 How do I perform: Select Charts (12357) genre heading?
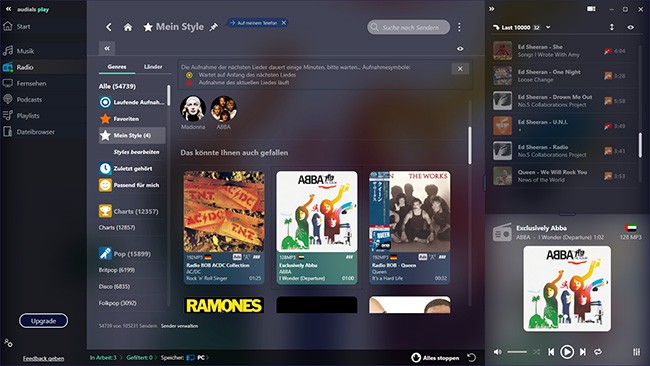tap(129, 211)
